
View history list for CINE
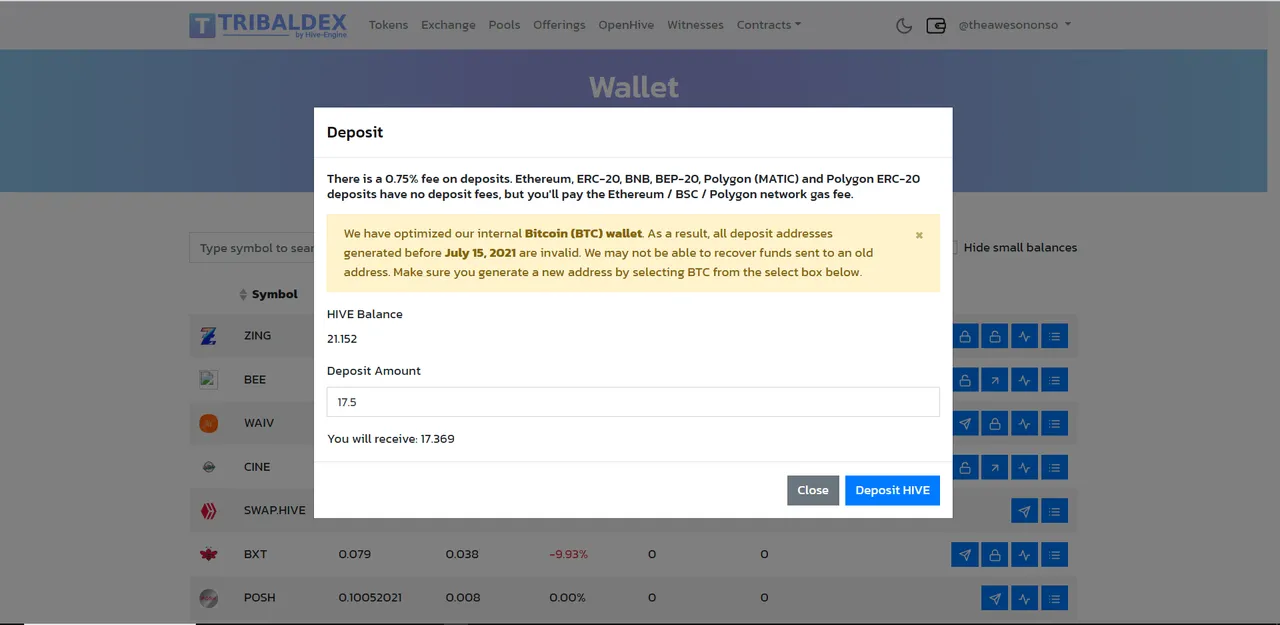1054,467
